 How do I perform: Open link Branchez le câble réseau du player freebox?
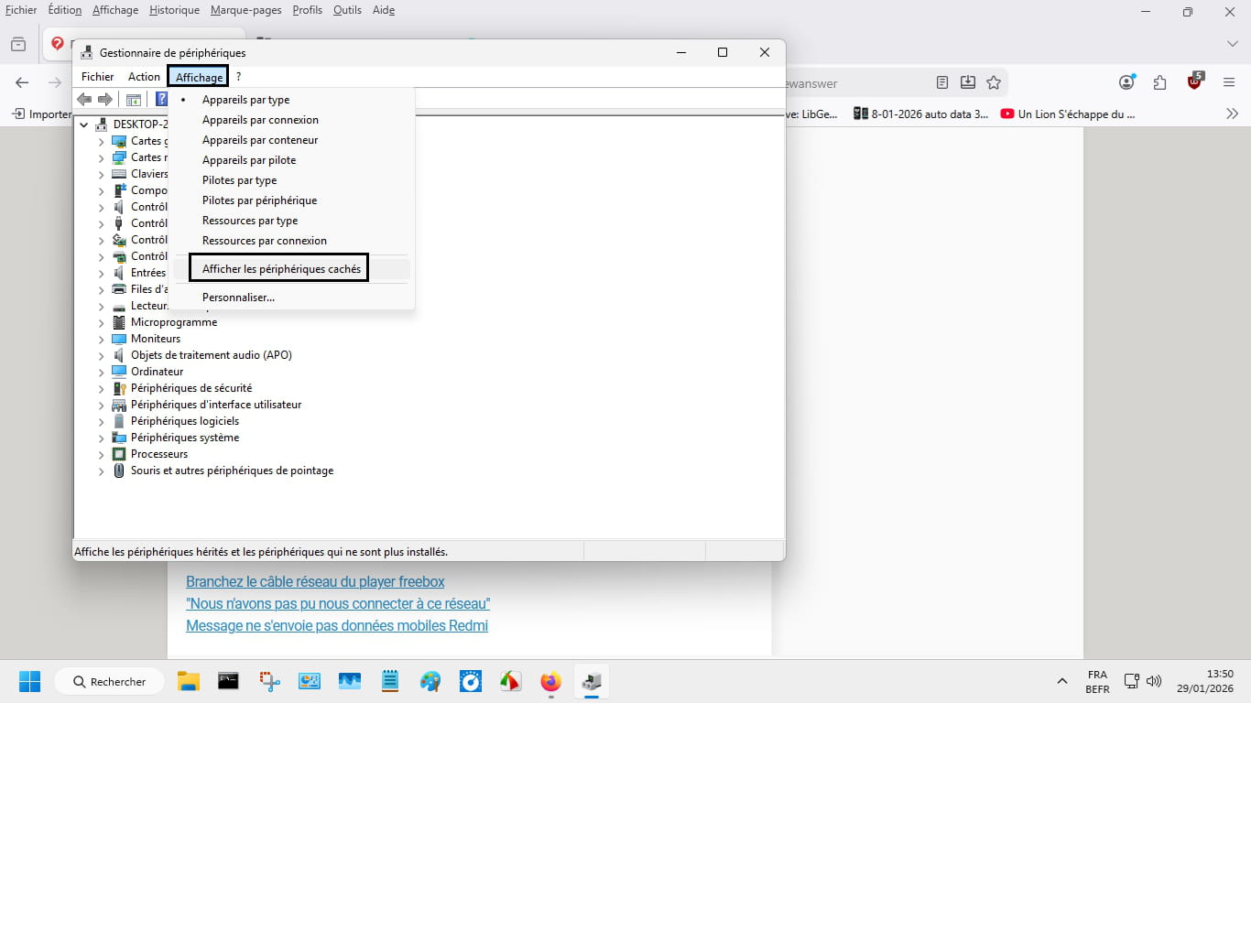(315, 582)
